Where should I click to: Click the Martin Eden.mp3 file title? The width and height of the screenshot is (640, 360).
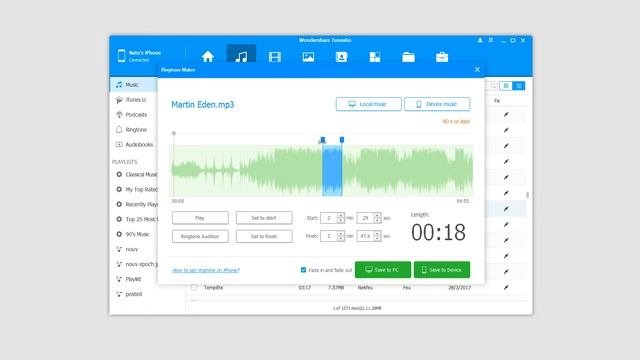point(203,104)
